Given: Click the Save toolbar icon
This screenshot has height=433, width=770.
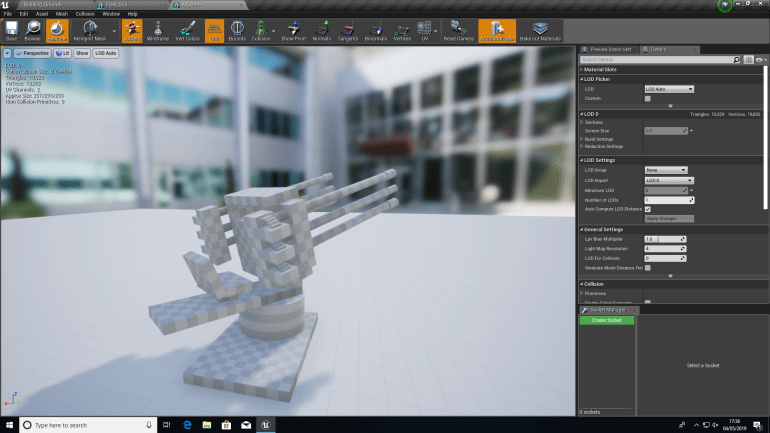Looking at the screenshot, I should (12, 31).
